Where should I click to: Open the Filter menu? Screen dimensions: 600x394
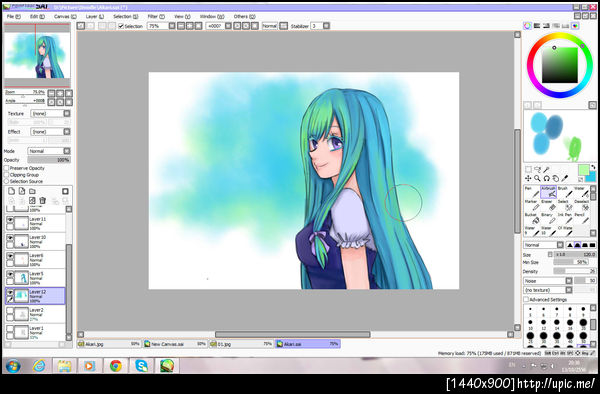pyautogui.click(x=156, y=16)
